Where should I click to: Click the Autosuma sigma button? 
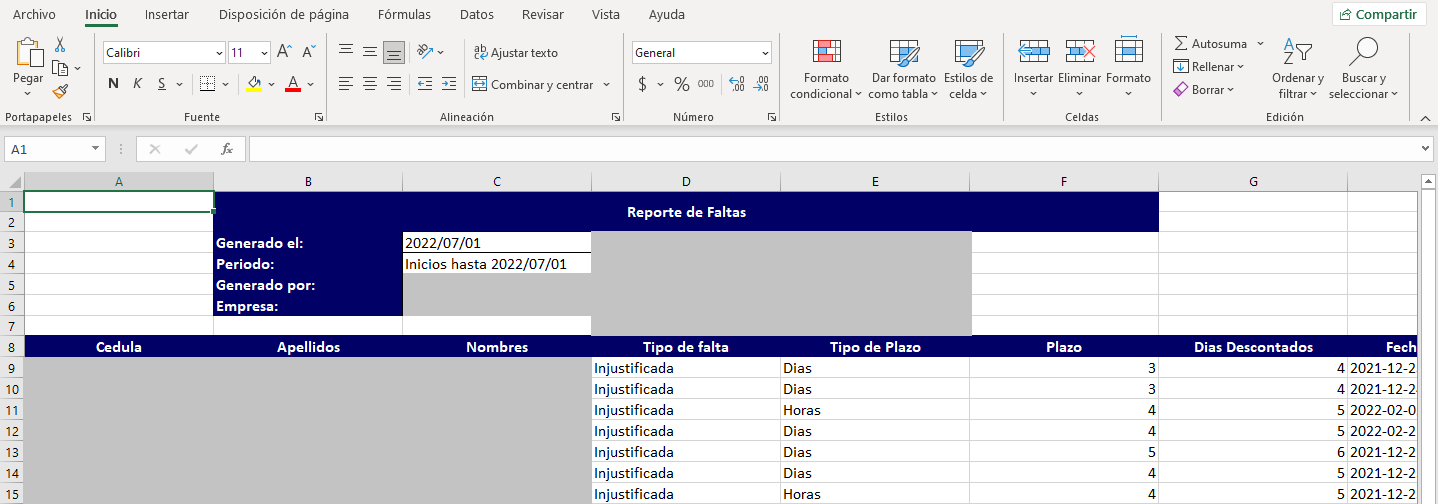1210,44
